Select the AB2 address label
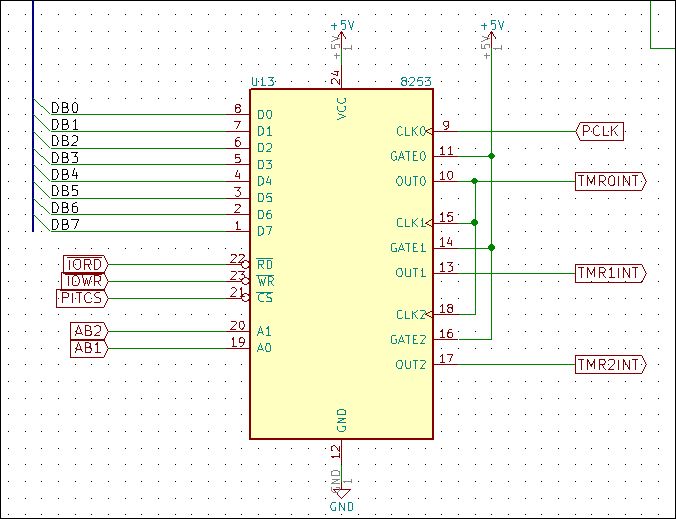 pos(89,331)
